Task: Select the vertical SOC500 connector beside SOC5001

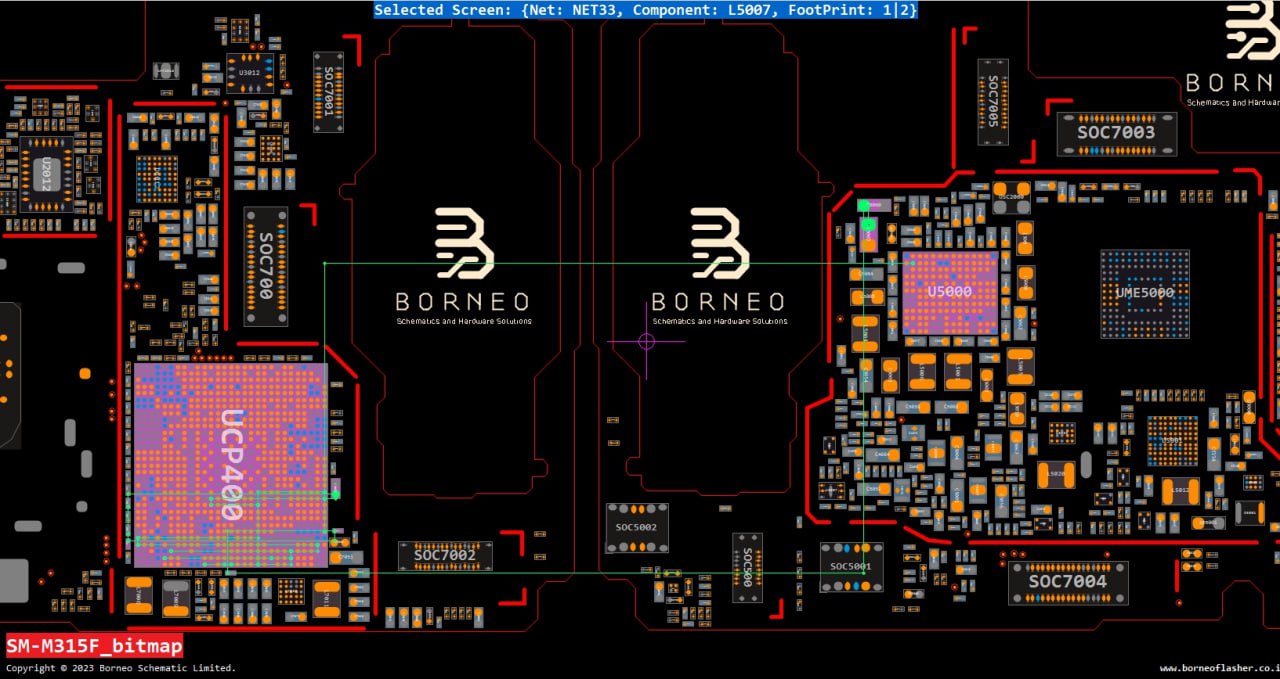Action: (x=746, y=567)
